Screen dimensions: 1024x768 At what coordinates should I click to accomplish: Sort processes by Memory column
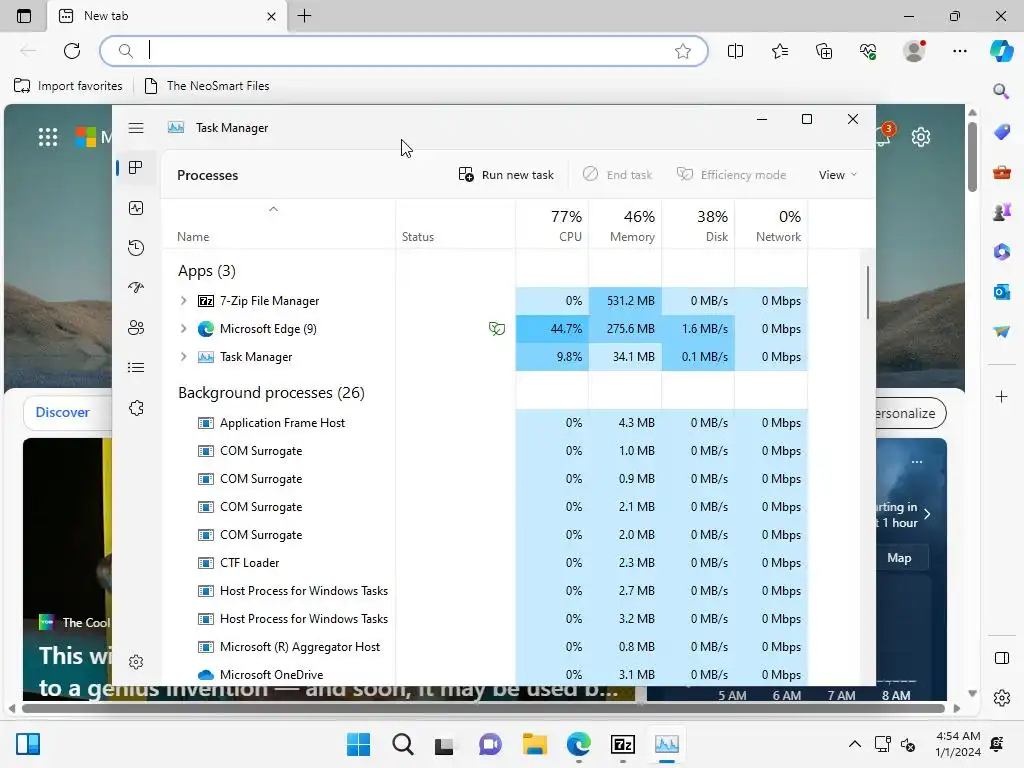pos(625,225)
